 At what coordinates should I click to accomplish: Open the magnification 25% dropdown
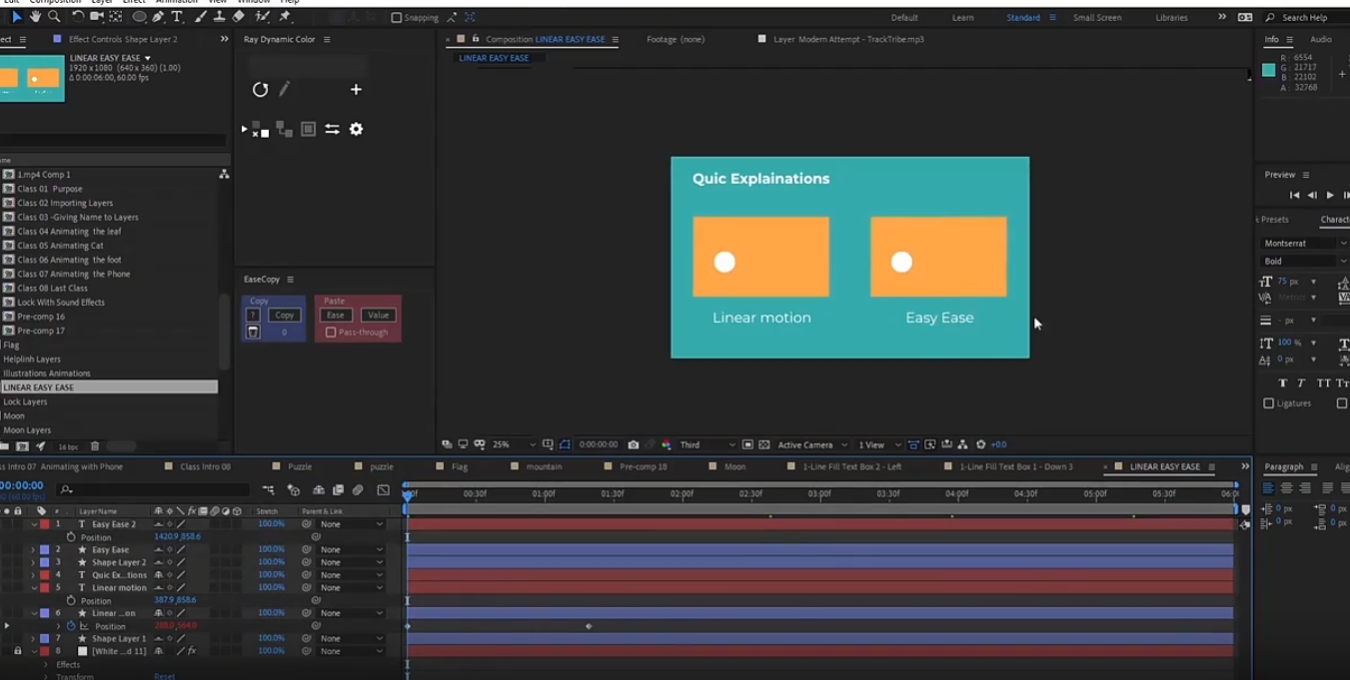coord(531,445)
